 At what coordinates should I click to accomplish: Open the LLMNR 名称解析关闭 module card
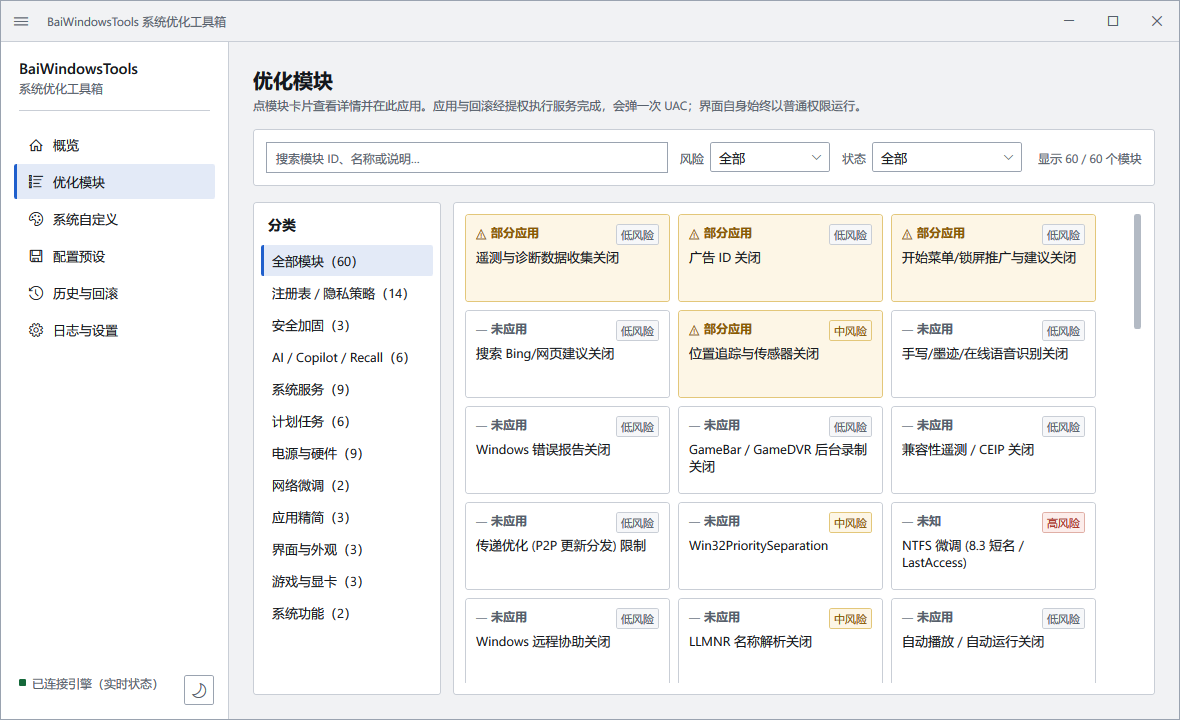[780, 641]
